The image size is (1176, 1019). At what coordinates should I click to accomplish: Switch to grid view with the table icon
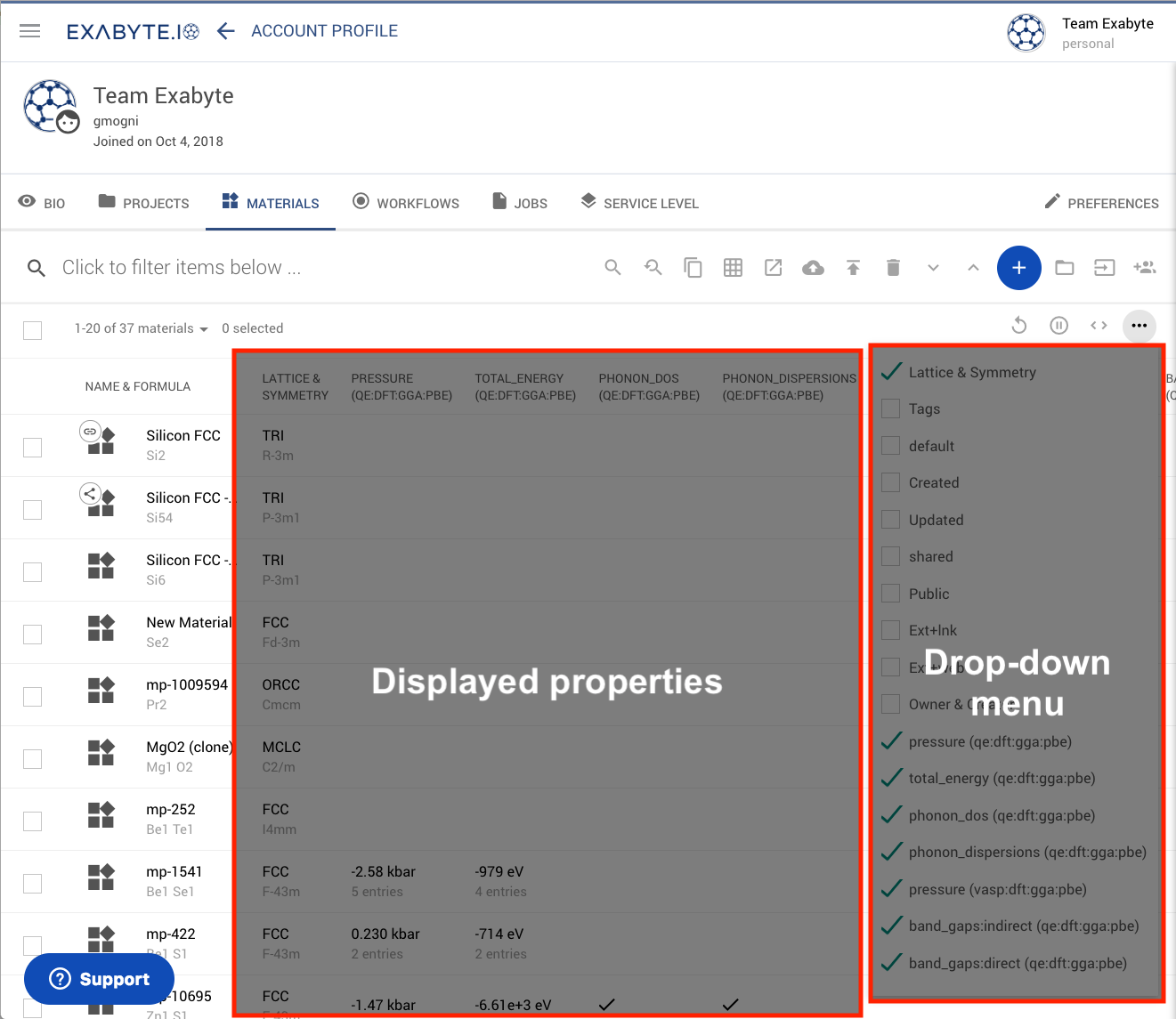click(733, 267)
